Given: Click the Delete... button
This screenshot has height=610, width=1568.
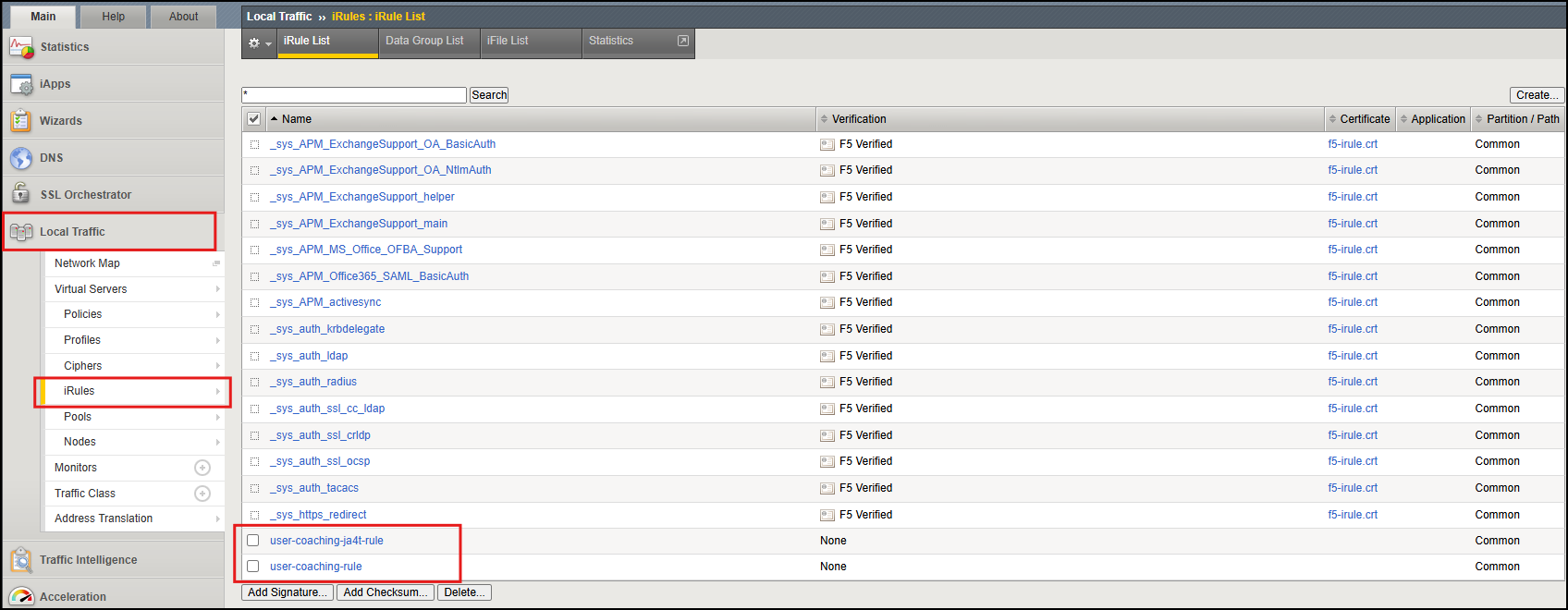Looking at the screenshot, I should pyautogui.click(x=464, y=592).
